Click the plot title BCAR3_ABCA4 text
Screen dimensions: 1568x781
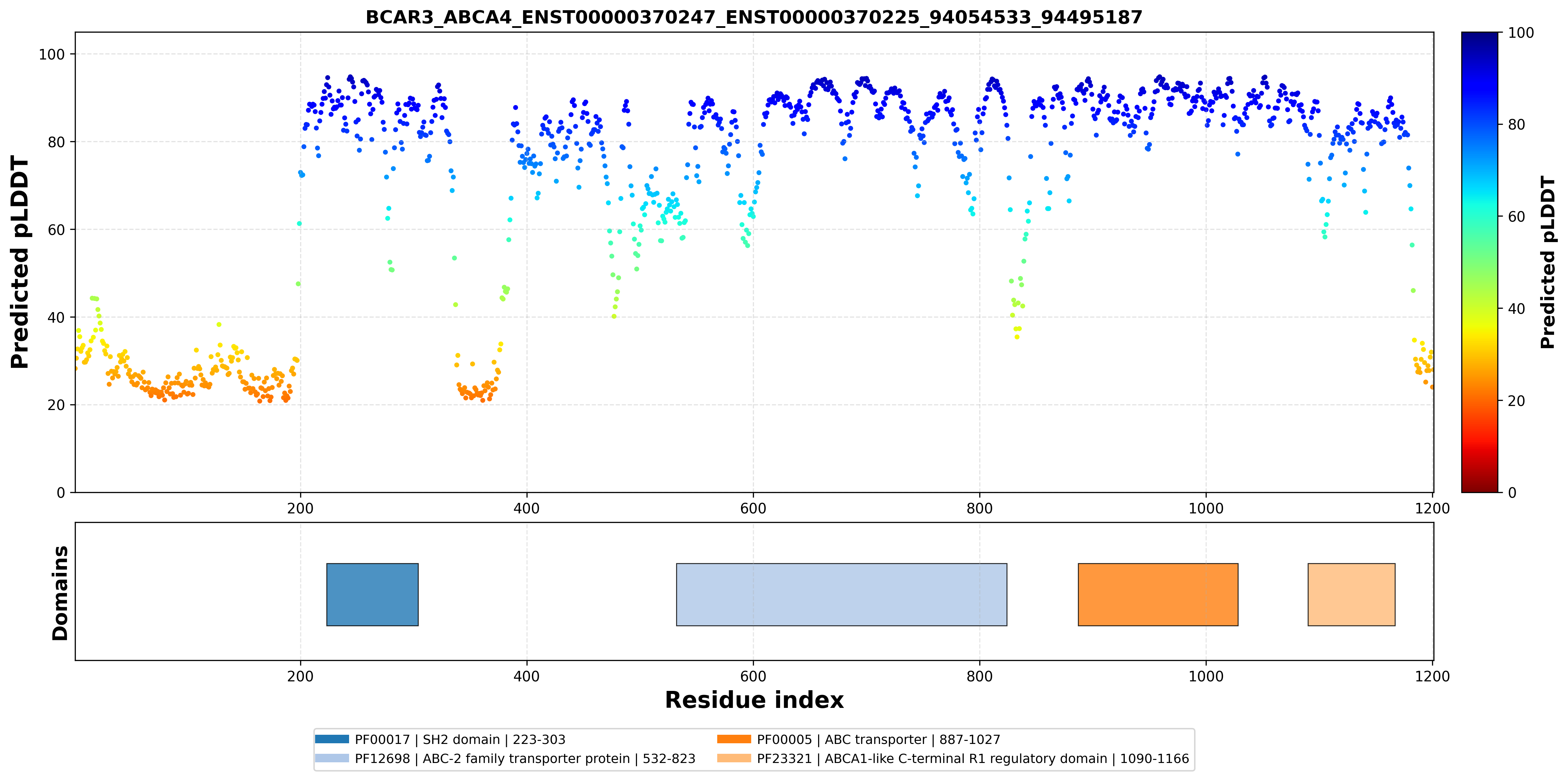[754, 17]
